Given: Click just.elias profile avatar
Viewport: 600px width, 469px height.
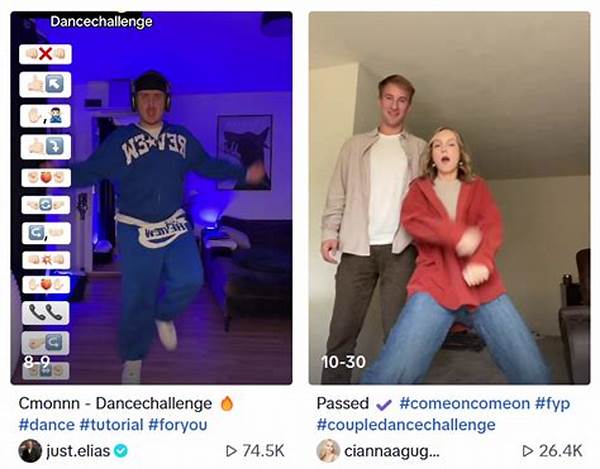Looking at the screenshot, I should pyautogui.click(x=30, y=451).
